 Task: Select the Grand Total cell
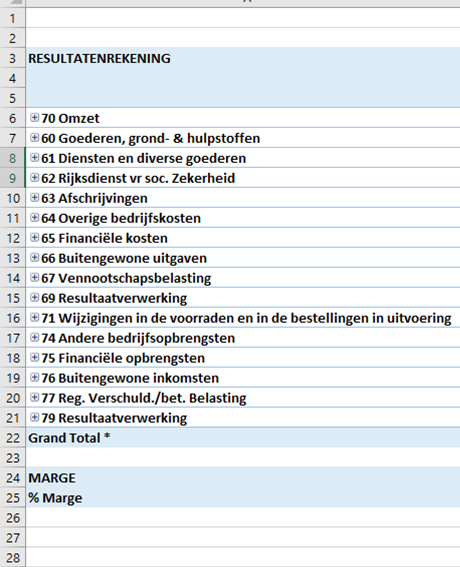pyautogui.click(x=243, y=438)
